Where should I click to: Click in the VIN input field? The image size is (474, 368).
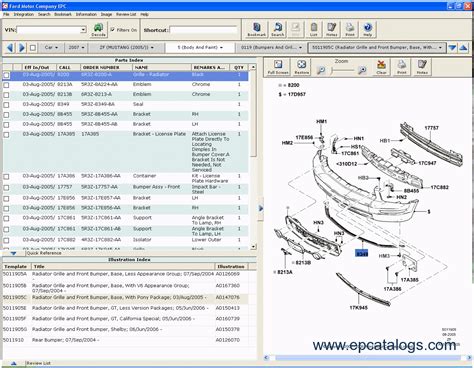pos(49,30)
